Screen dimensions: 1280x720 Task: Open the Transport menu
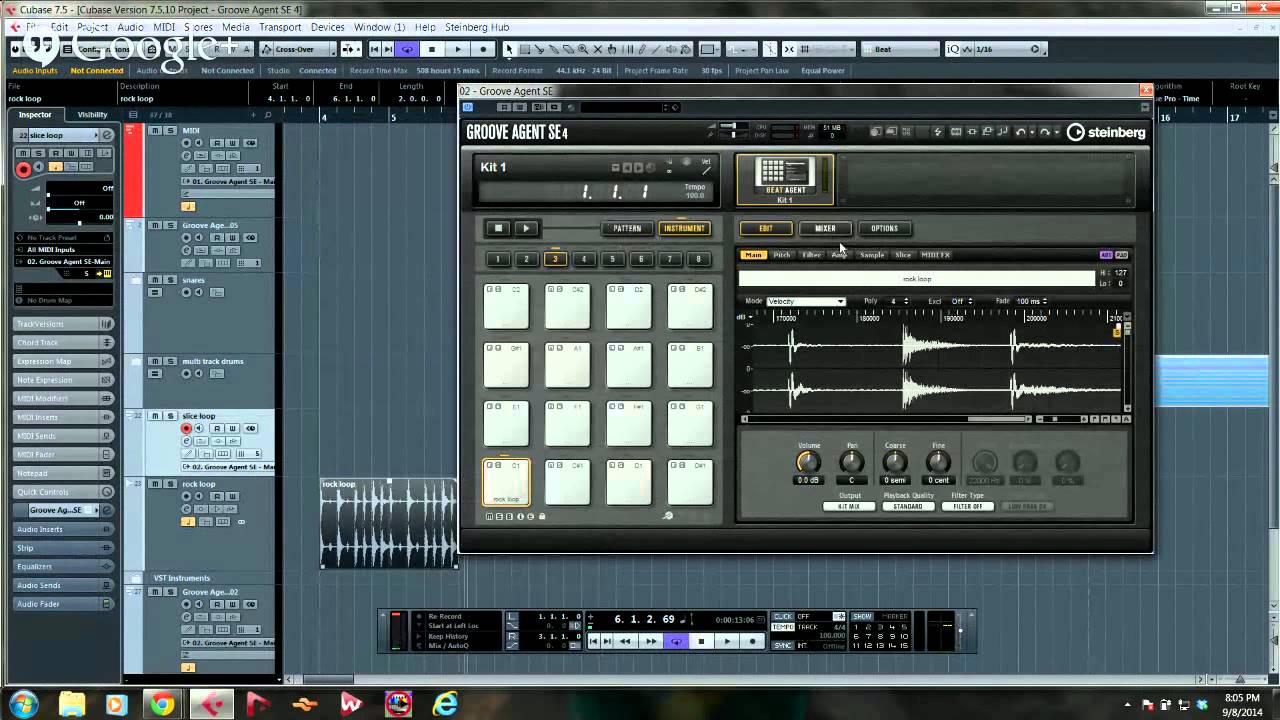[280, 27]
